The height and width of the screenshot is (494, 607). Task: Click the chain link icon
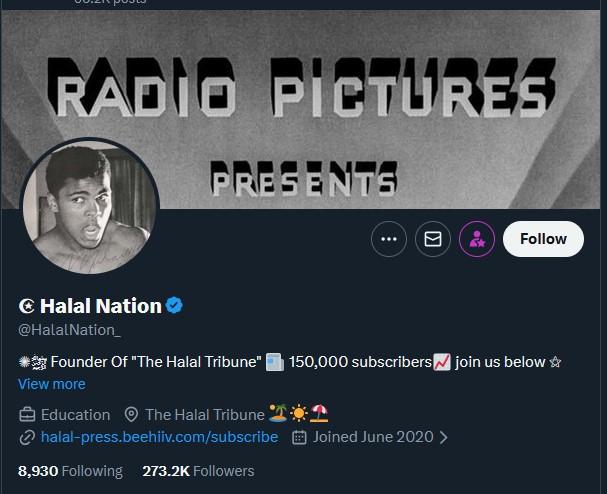27,437
